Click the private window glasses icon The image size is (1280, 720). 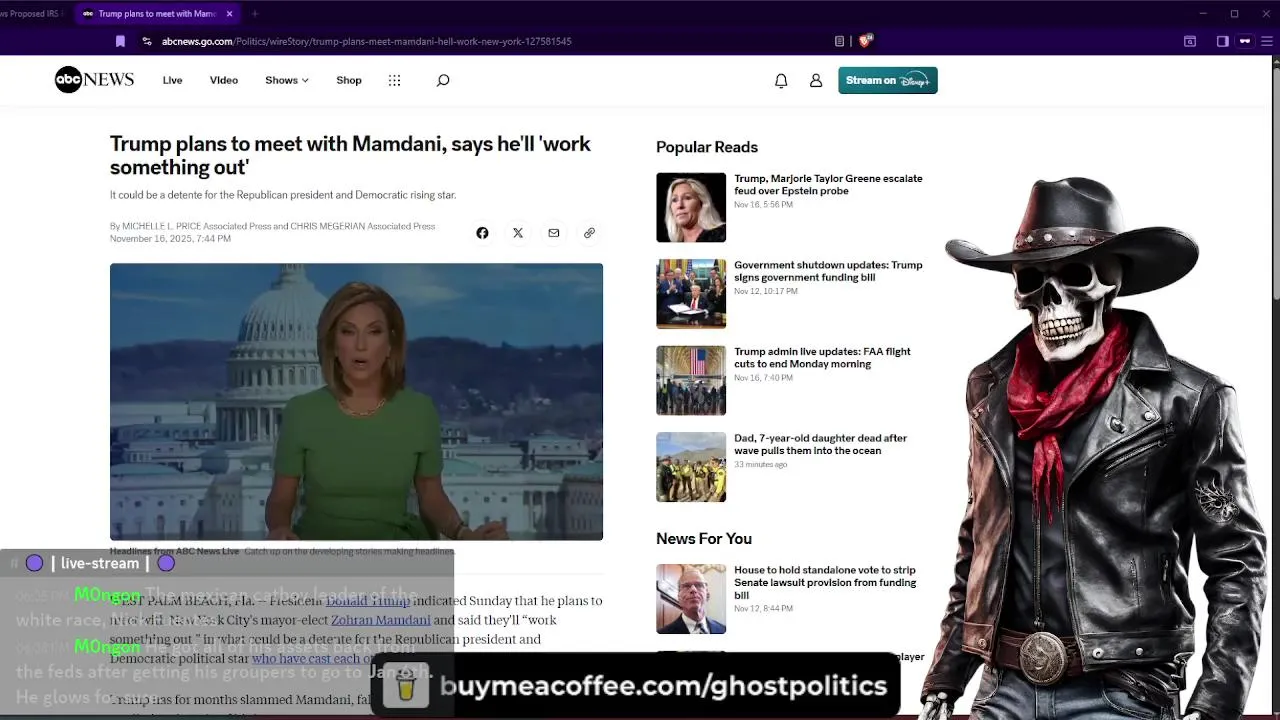pos(1245,41)
